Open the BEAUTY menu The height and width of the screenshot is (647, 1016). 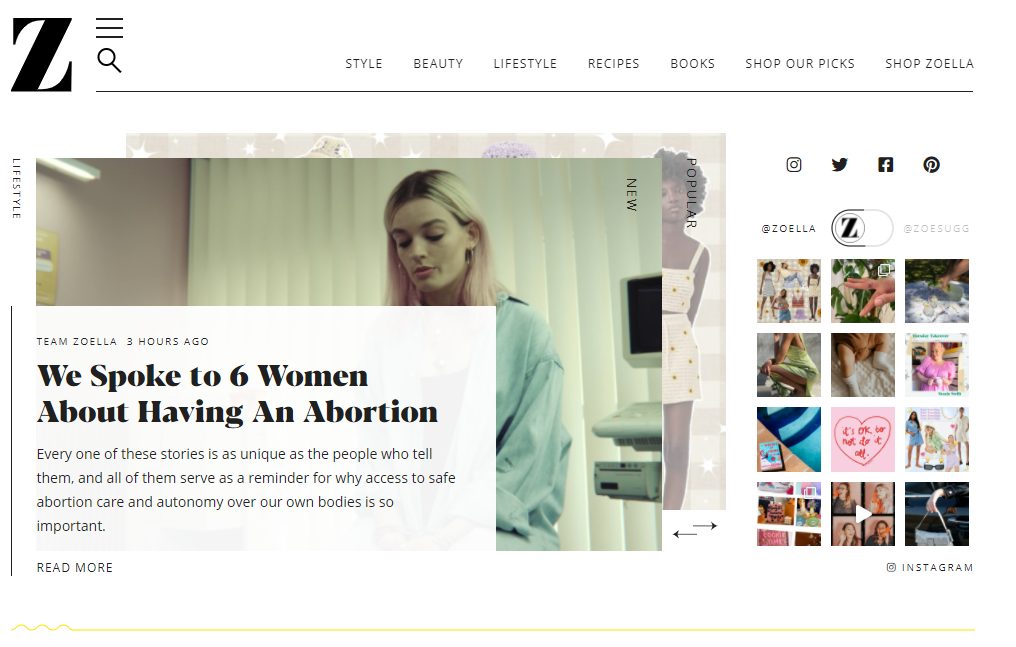439,63
